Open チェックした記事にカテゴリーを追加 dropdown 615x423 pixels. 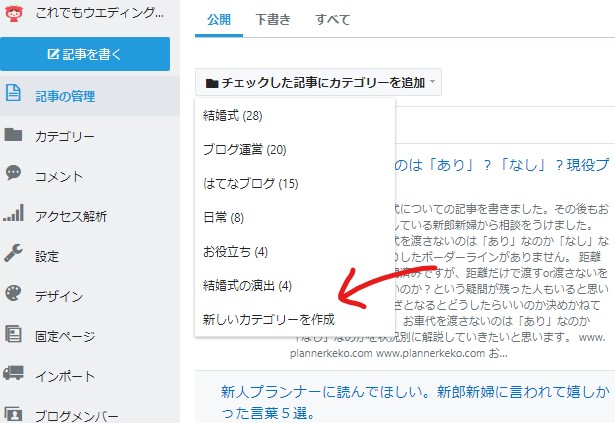point(318,82)
